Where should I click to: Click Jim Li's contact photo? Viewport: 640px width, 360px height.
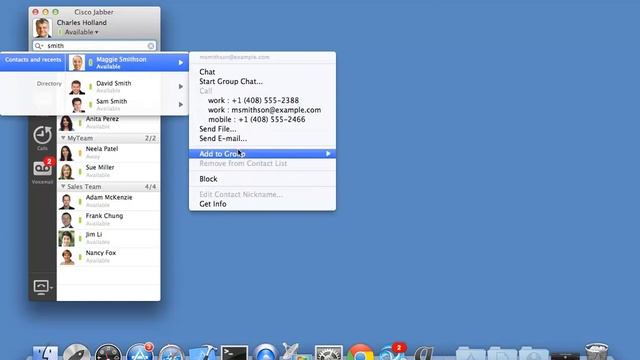tap(66, 238)
